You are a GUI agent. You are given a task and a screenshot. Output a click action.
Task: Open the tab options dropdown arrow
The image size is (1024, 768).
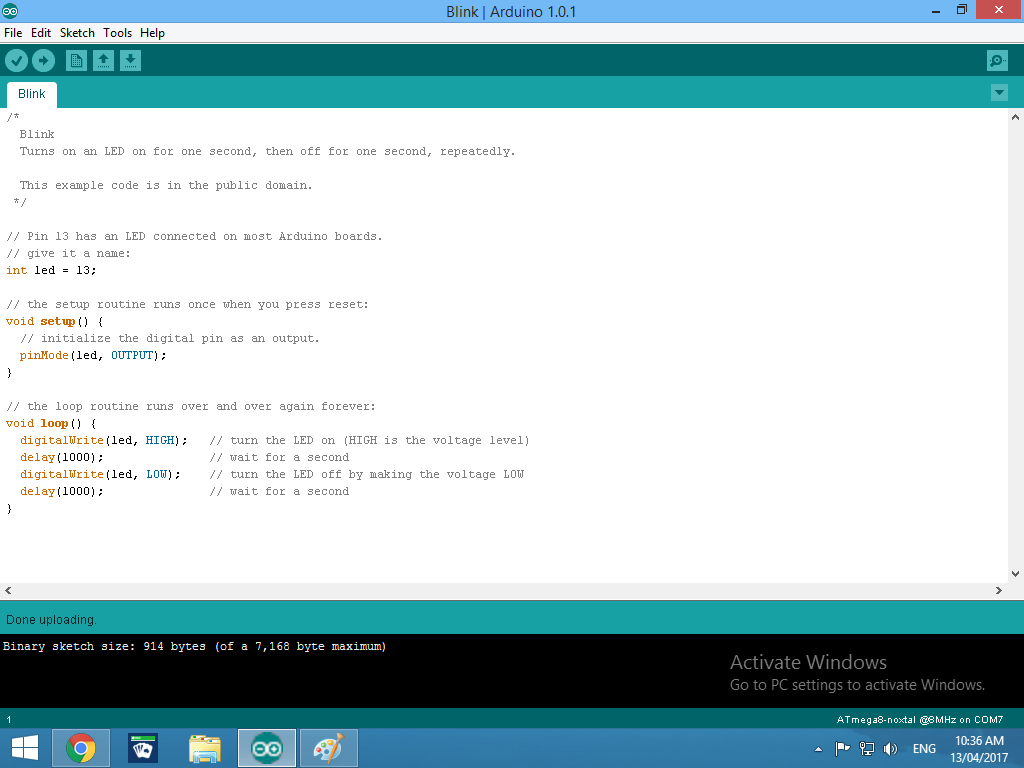point(999,93)
